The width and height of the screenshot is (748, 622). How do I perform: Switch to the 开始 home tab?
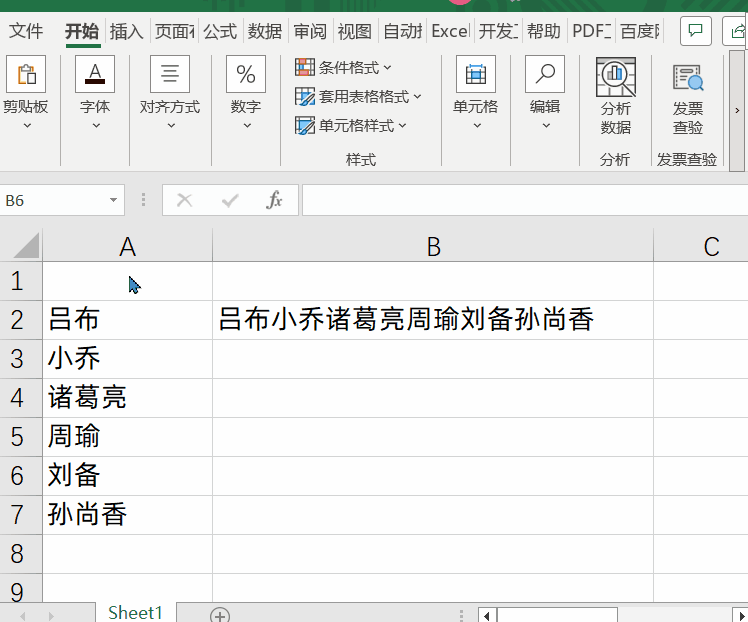82,31
